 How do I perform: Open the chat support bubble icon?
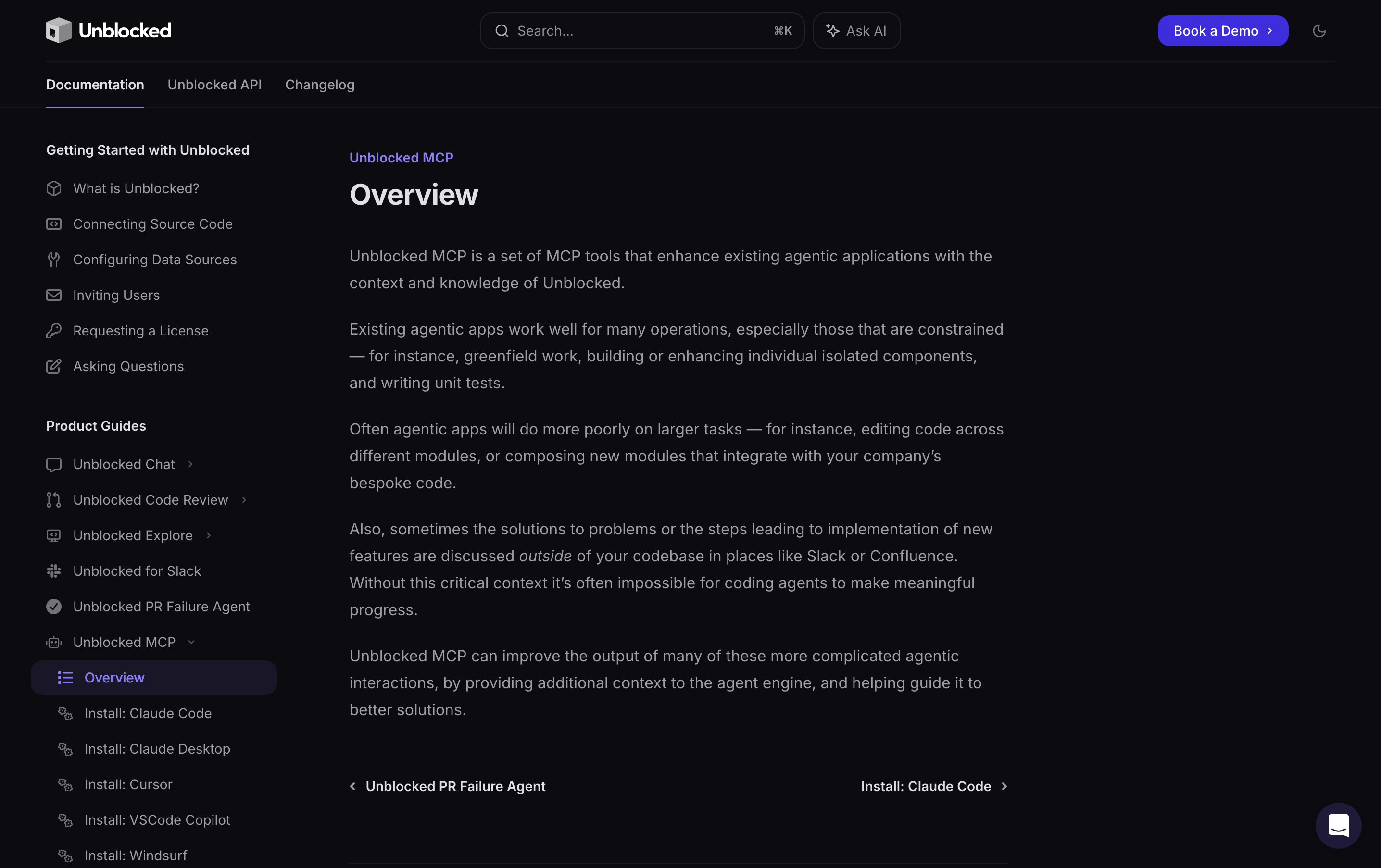click(1338, 826)
